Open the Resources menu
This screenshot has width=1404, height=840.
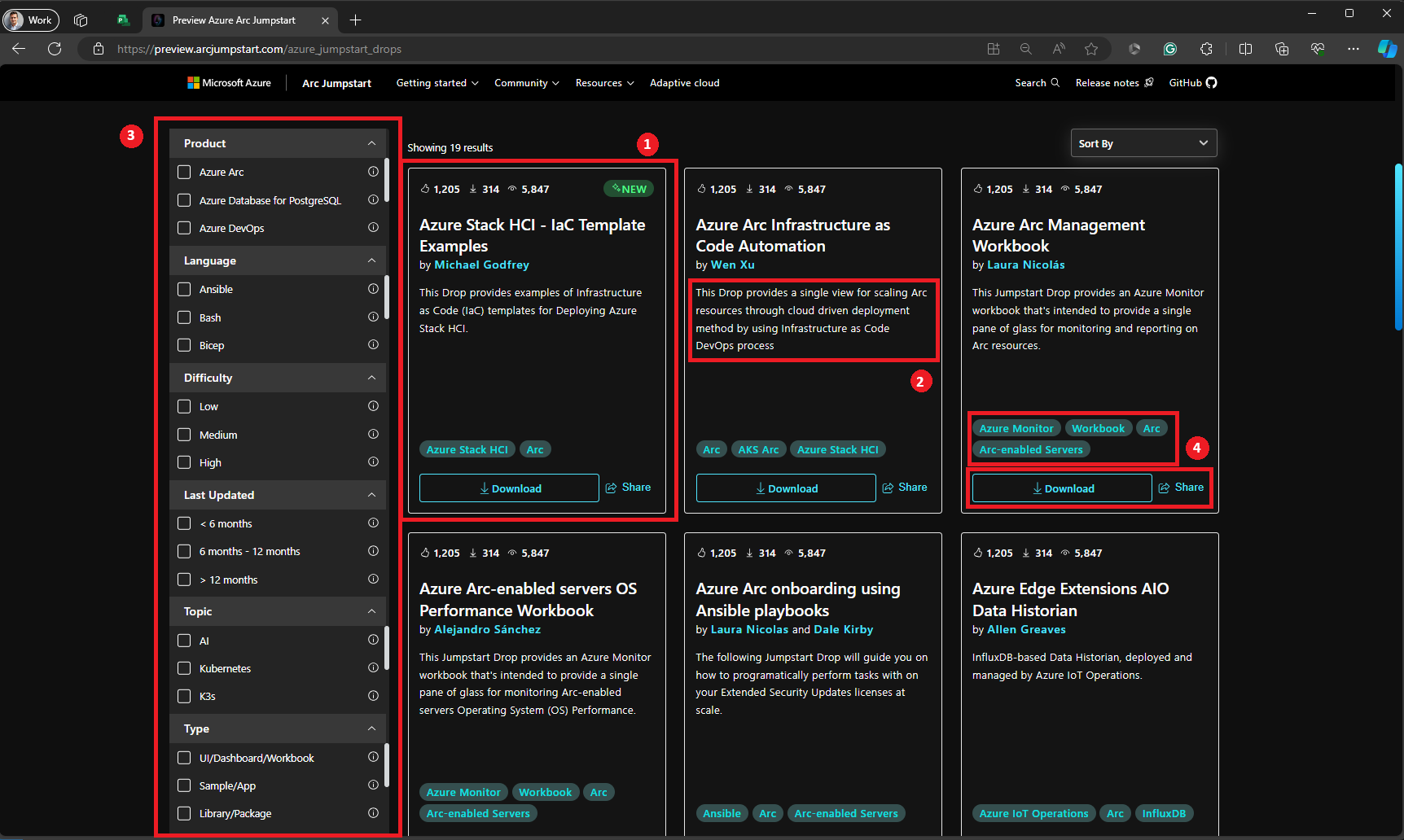click(x=604, y=83)
